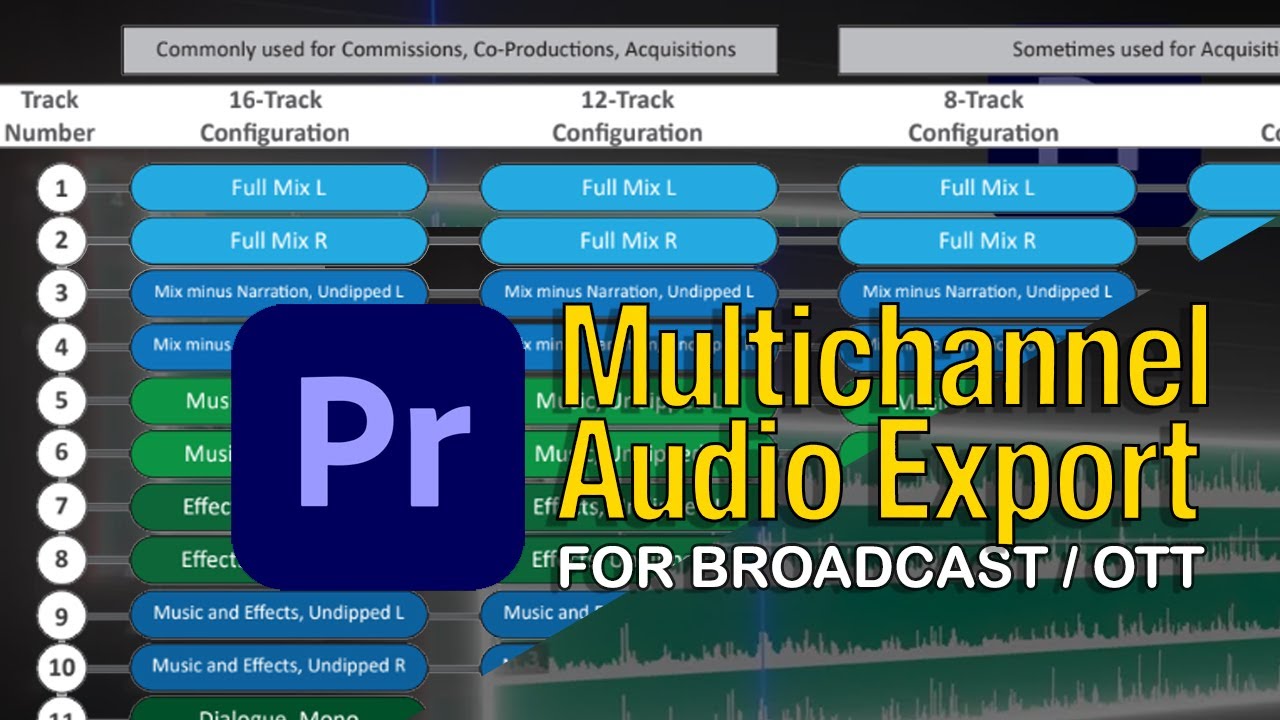Screen dimensions: 1280x720
Task: Click the 'Track Number' column header
Action: pos(49,116)
